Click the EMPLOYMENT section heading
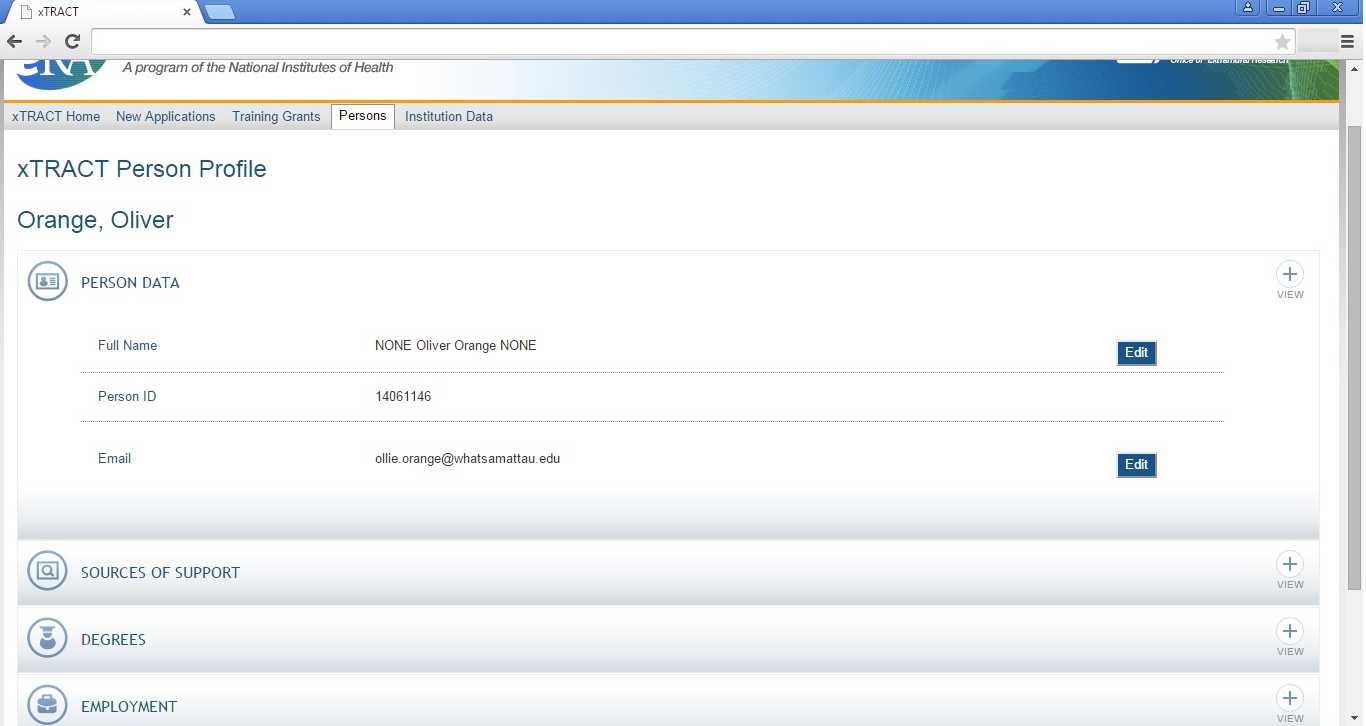Screen dimensions: 1366x726 [129, 707]
